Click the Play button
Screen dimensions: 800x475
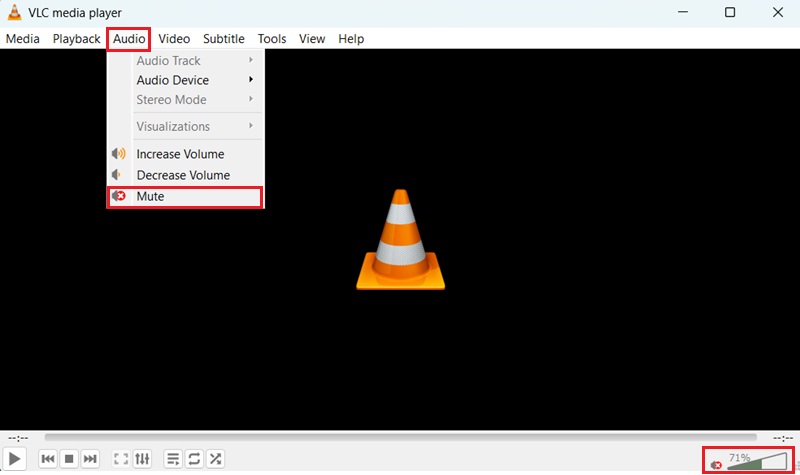[15, 459]
